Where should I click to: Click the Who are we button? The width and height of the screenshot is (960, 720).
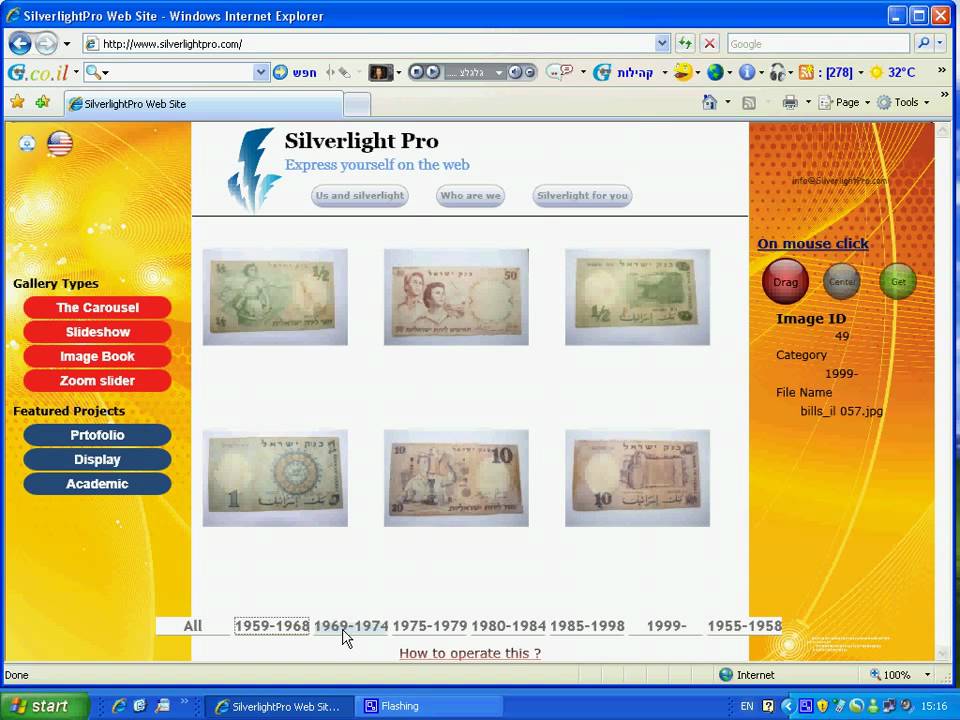pos(470,196)
